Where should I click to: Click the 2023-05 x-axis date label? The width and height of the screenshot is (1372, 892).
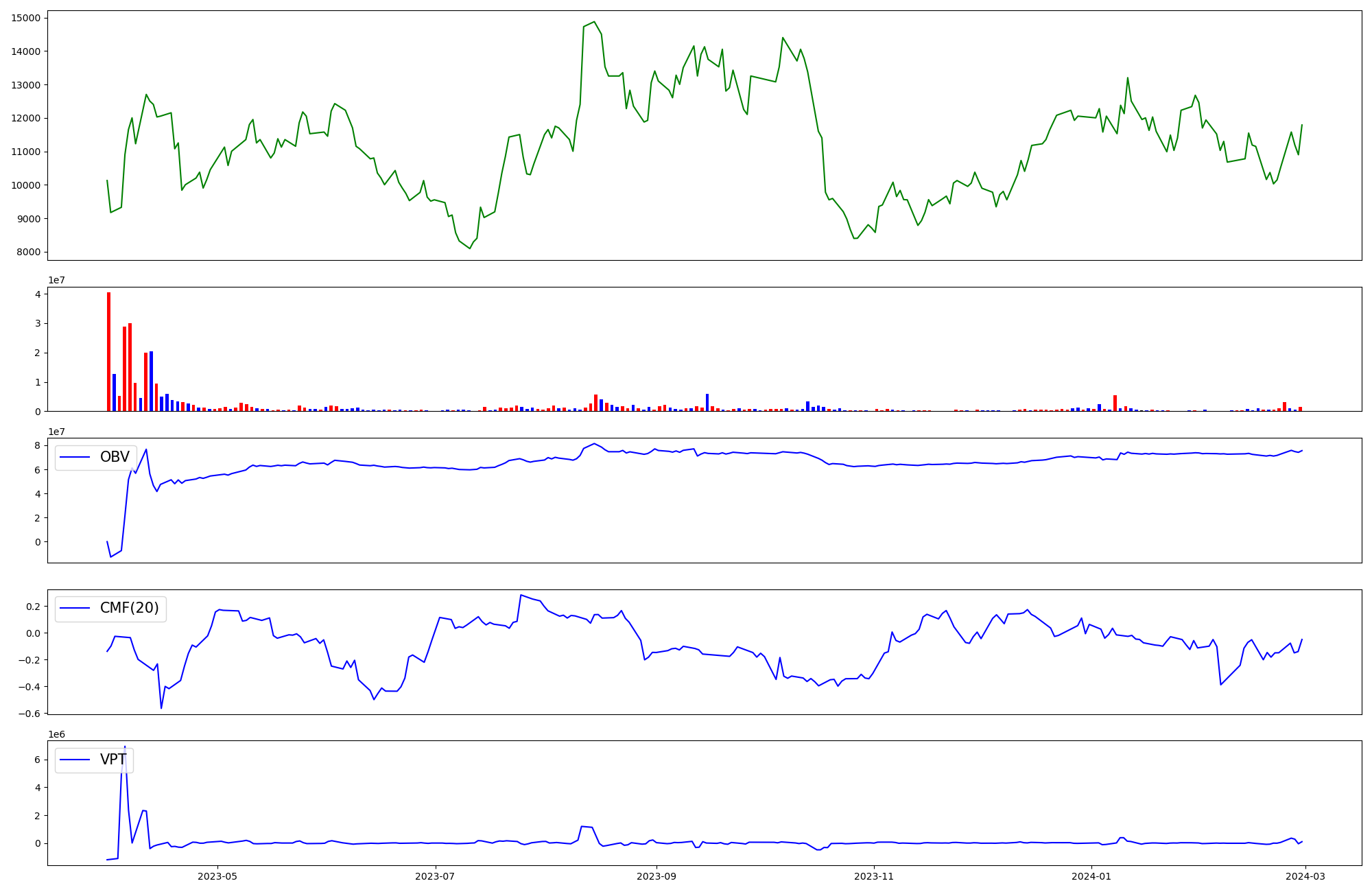point(217,876)
